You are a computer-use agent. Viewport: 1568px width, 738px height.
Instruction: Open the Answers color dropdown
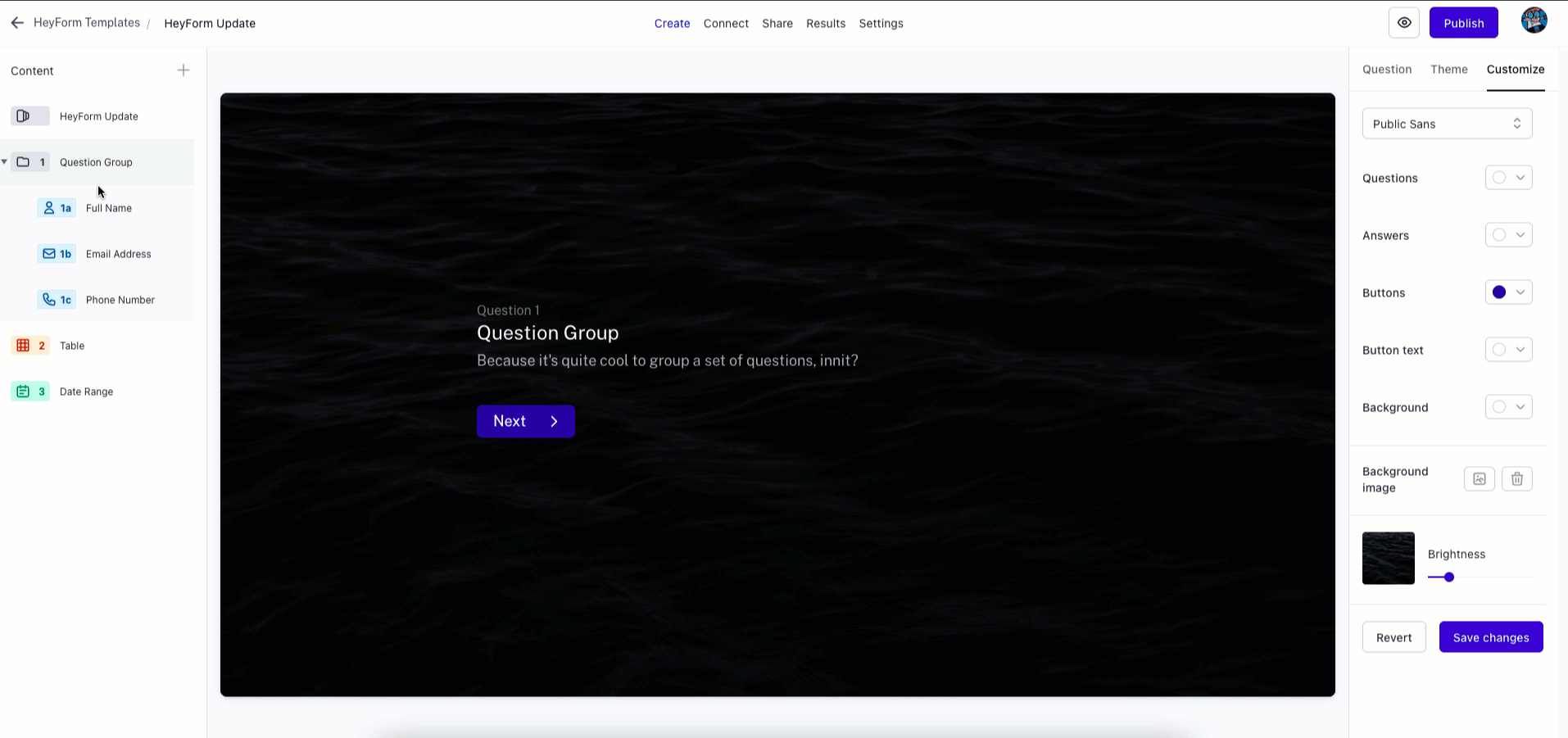[1509, 235]
